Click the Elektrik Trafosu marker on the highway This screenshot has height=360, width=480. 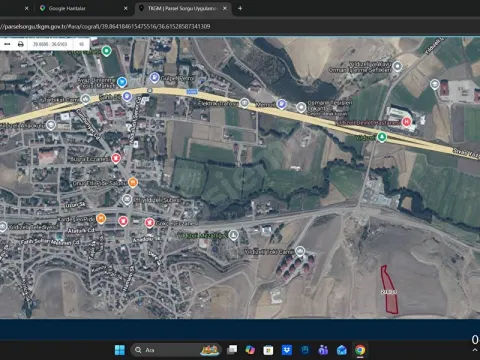(244, 103)
